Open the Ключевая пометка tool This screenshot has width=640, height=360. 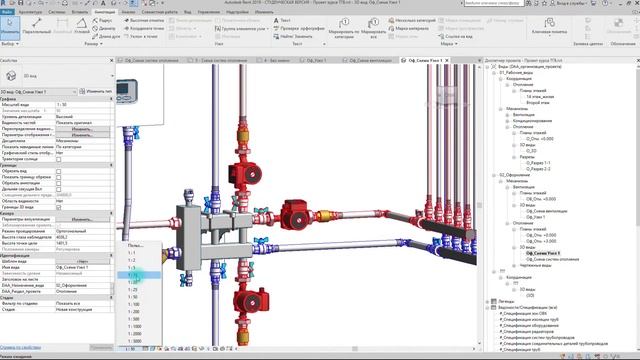(x=549, y=26)
